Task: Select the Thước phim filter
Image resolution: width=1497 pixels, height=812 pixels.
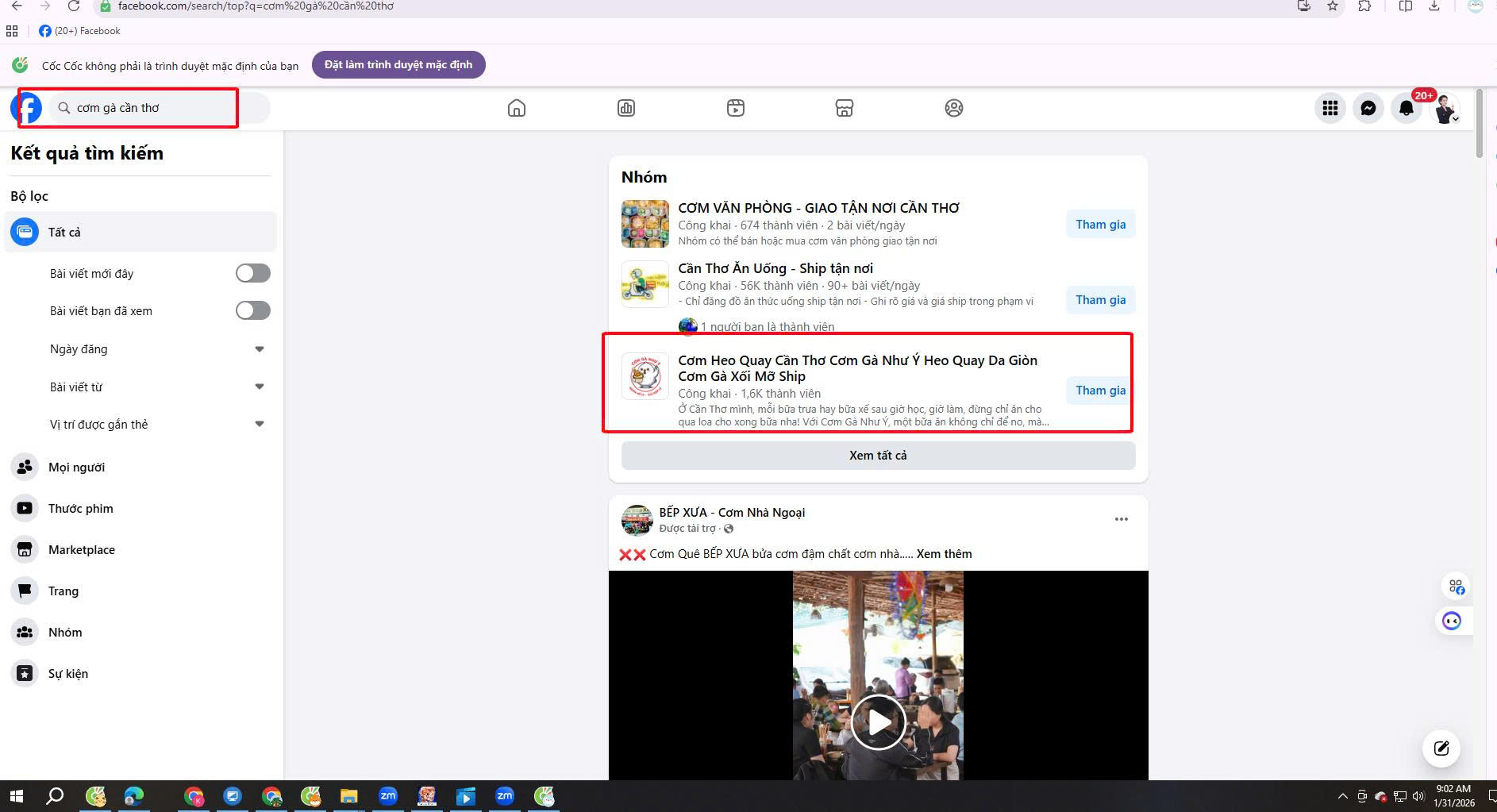Action: (x=140, y=508)
